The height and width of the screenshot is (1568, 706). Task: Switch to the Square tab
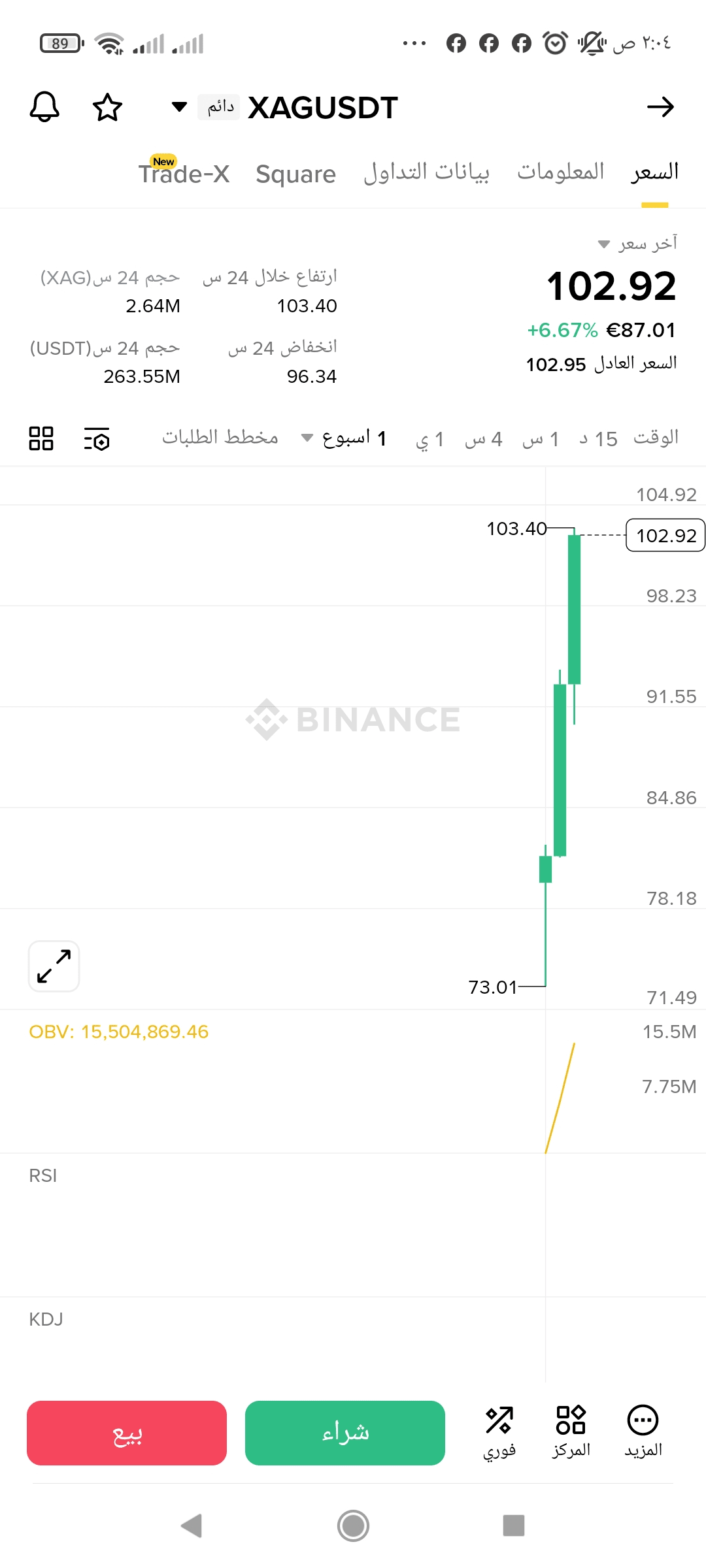point(295,174)
